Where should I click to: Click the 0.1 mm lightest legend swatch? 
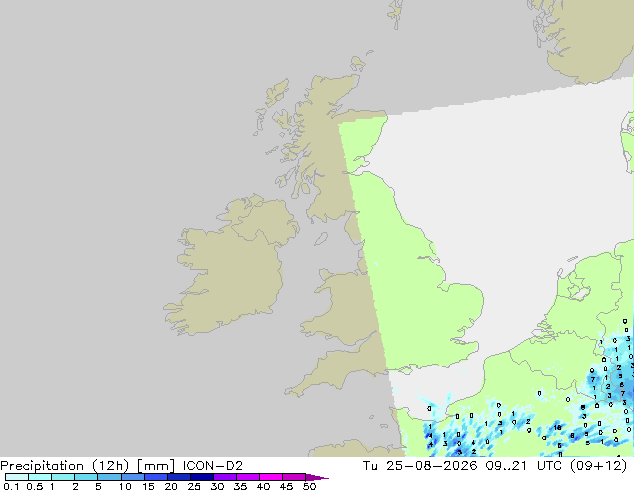tap(17, 477)
